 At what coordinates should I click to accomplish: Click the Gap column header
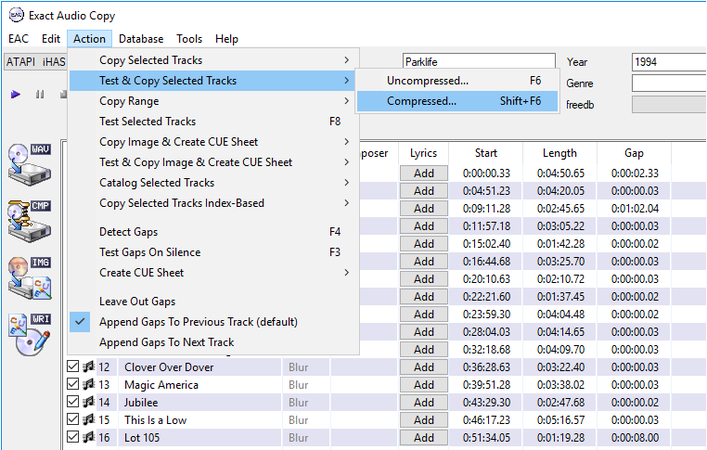634,153
